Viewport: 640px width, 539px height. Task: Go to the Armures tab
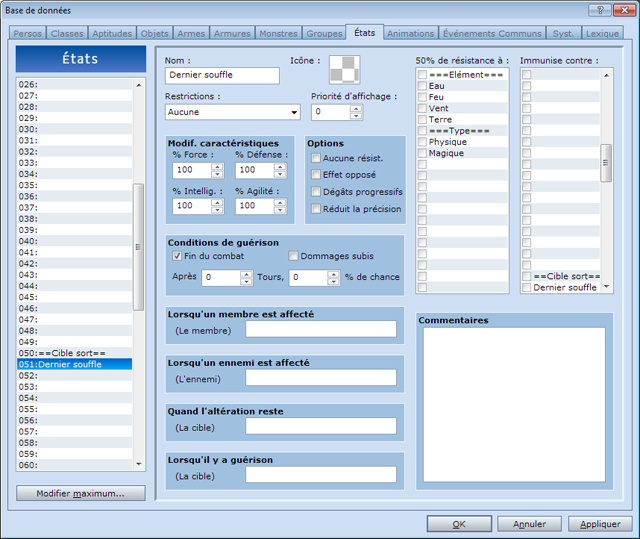pos(232,33)
